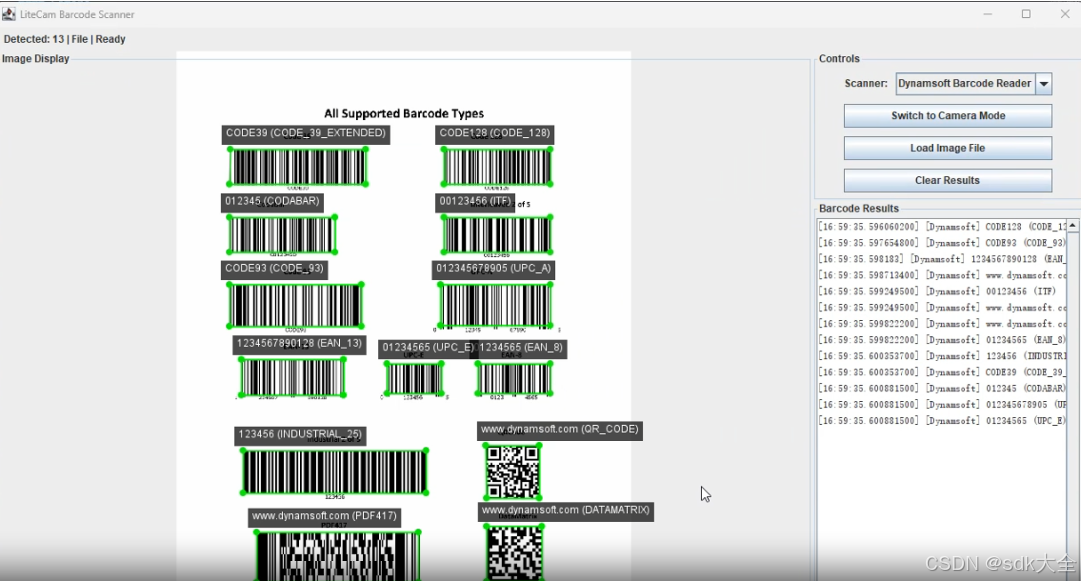Viewport: 1081px width, 581px height.
Task: Select the result line containing 123456 (INDUSTRI
Action: (942, 356)
